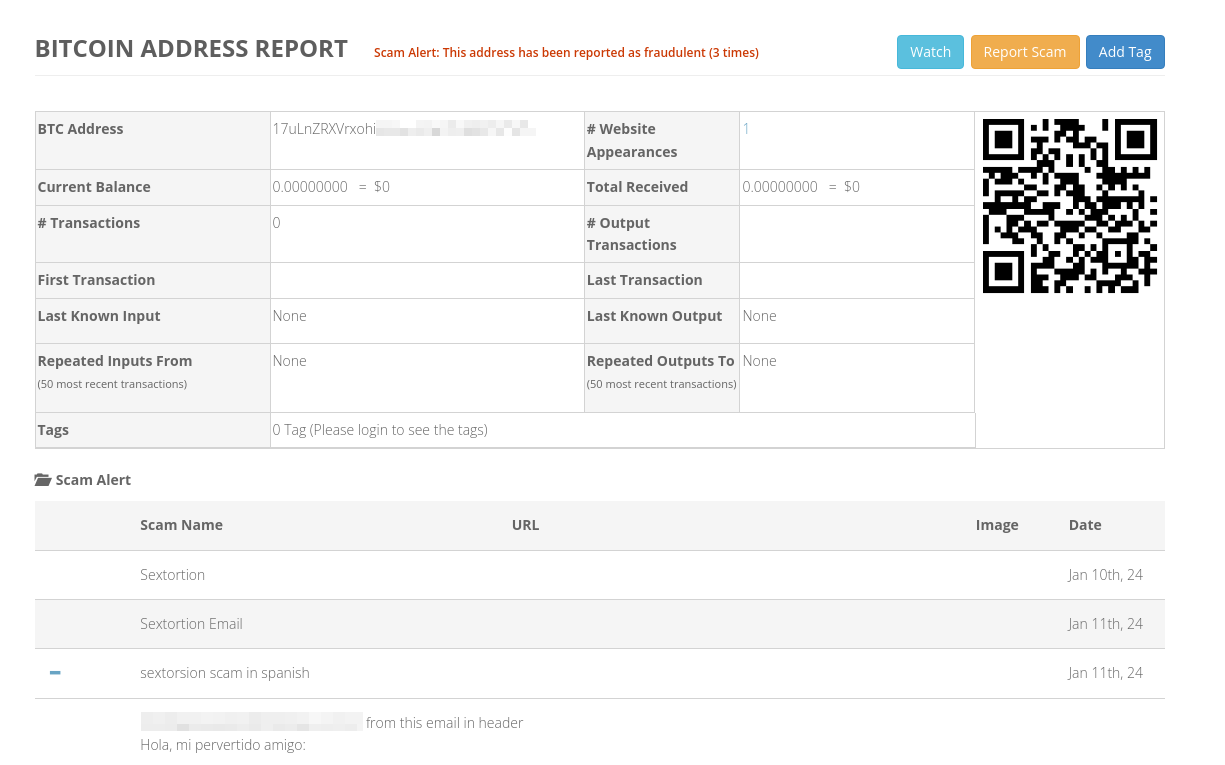Select the Sextortion Email scam row
Image resolution: width=1225 pixels, height=765 pixels.
(x=191, y=624)
